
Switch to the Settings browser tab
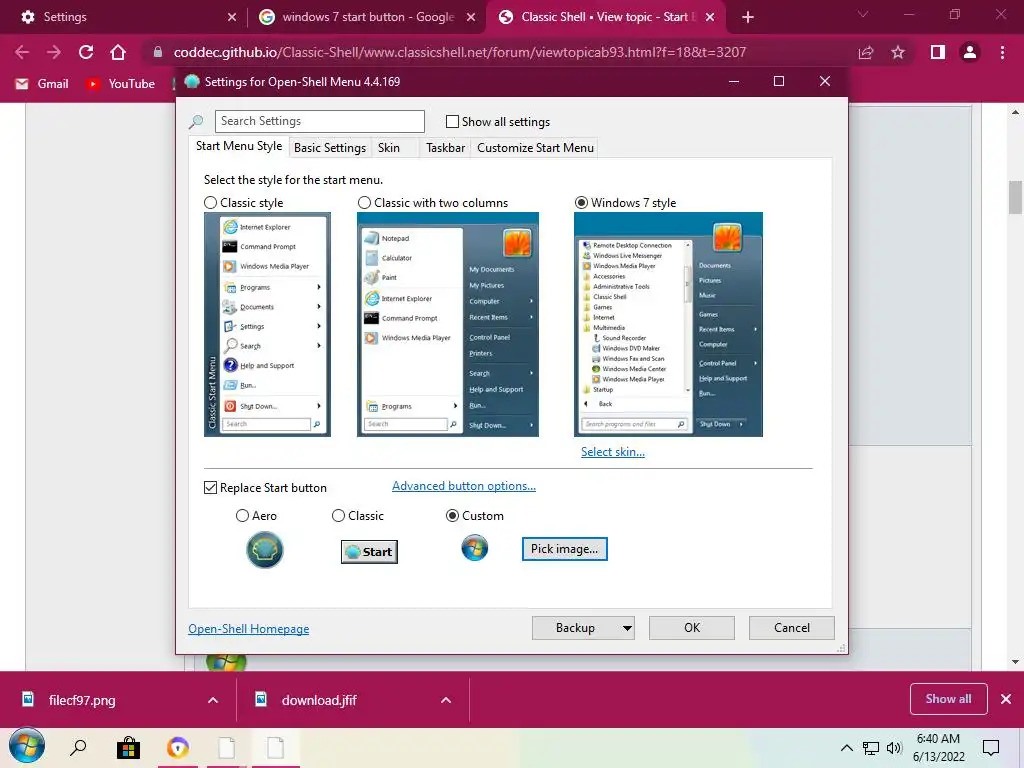pyautogui.click(x=124, y=17)
